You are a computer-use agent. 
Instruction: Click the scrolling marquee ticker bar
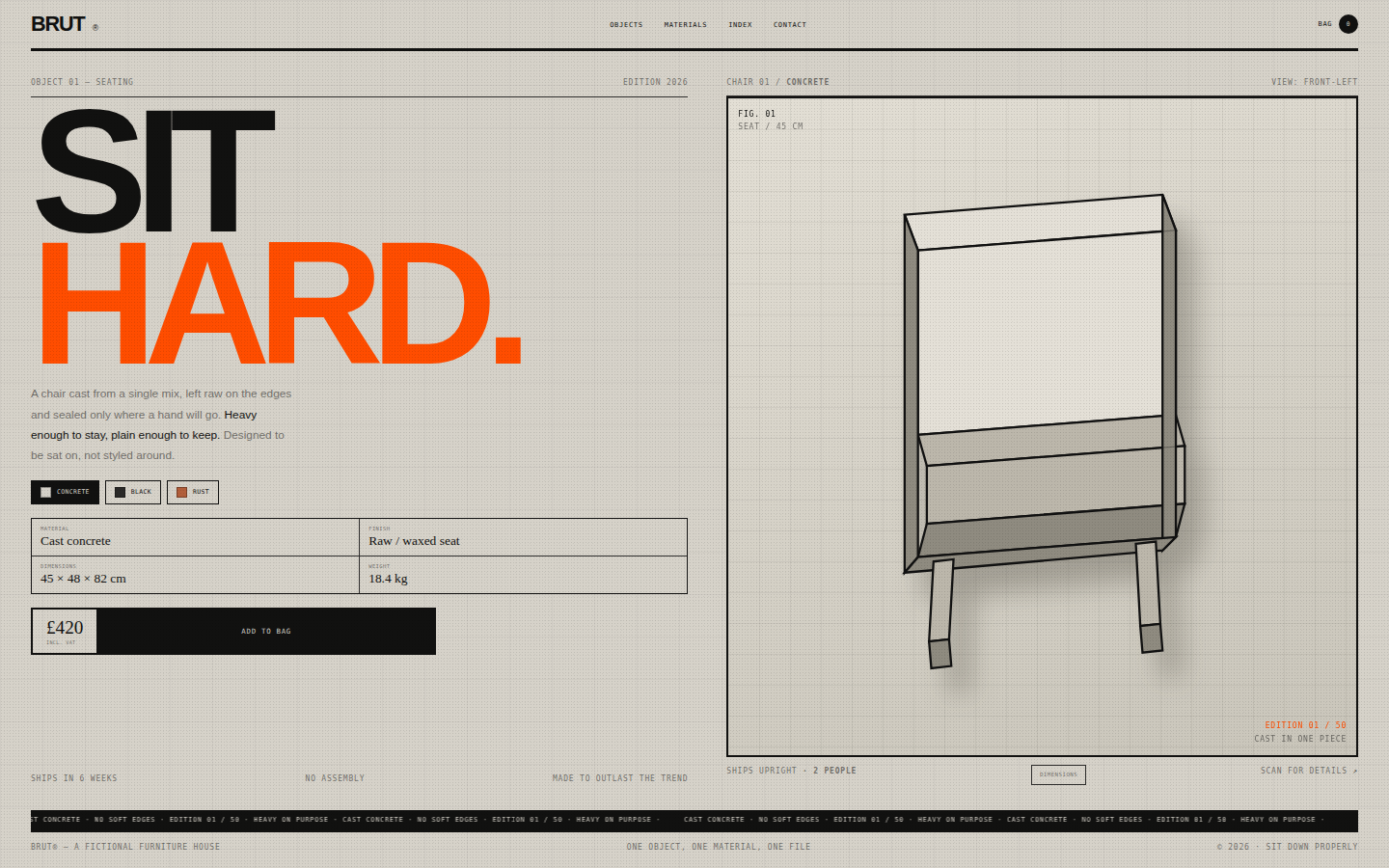694,821
